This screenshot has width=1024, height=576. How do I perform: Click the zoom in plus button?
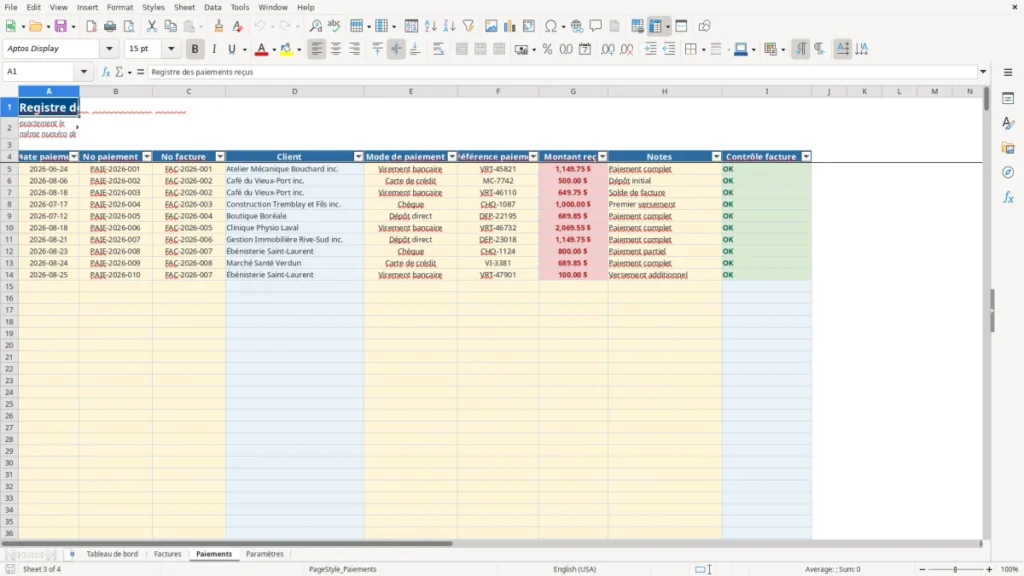click(989, 569)
